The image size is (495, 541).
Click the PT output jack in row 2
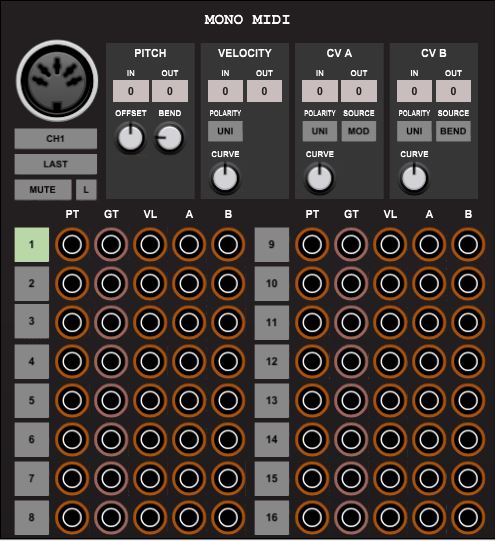(72, 284)
